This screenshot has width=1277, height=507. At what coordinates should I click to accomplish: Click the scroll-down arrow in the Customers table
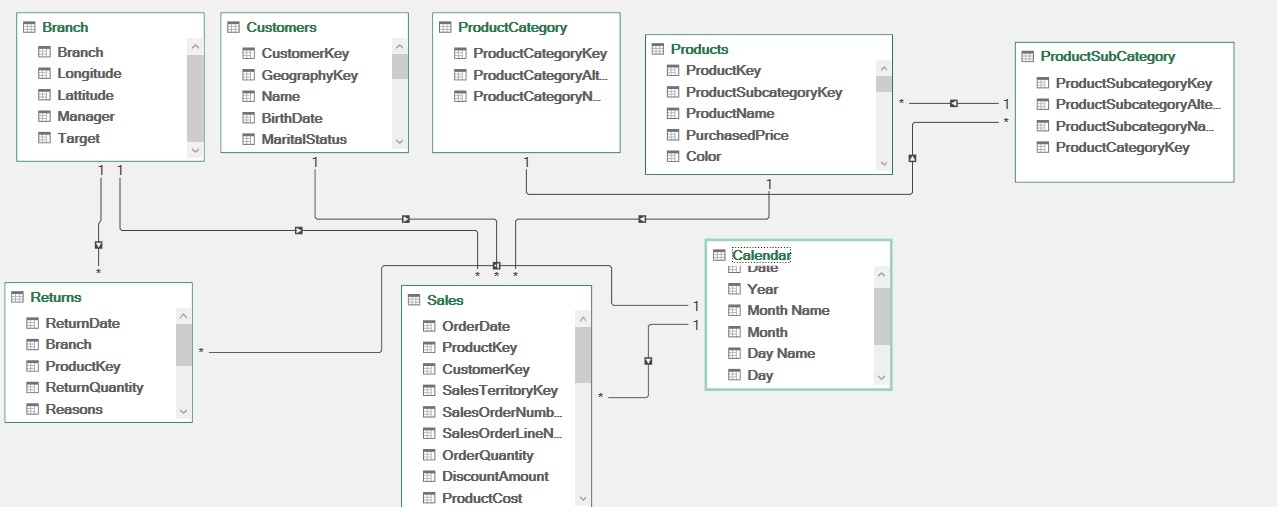(400, 142)
